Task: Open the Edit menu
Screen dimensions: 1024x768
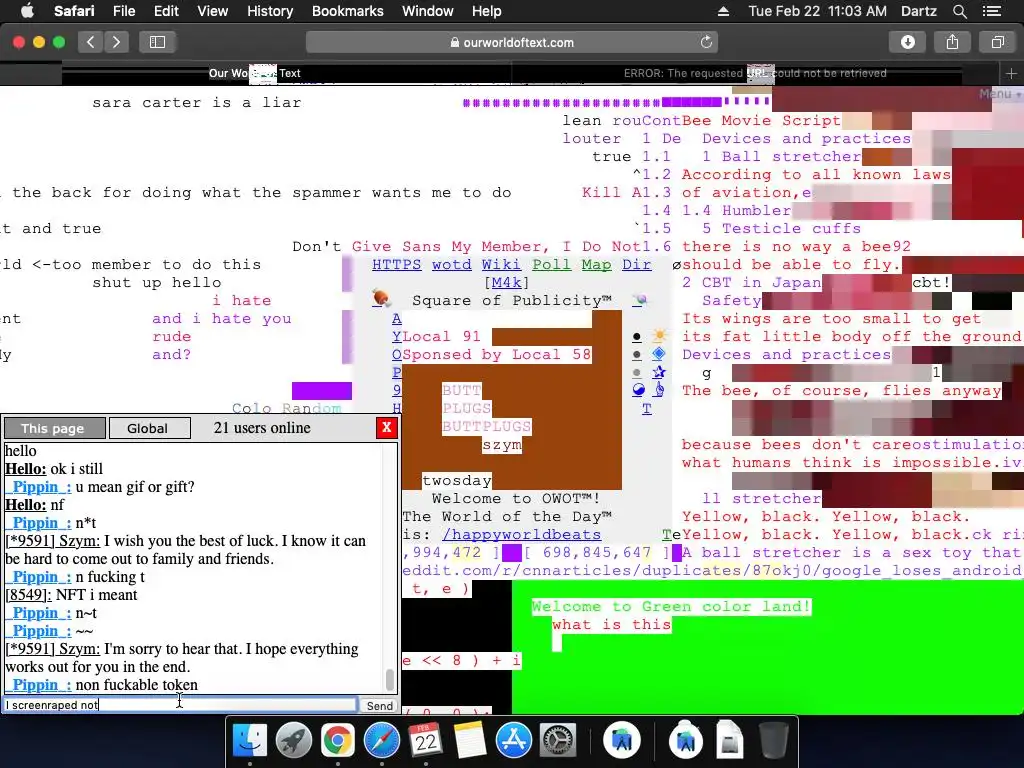Action: point(166,11)
